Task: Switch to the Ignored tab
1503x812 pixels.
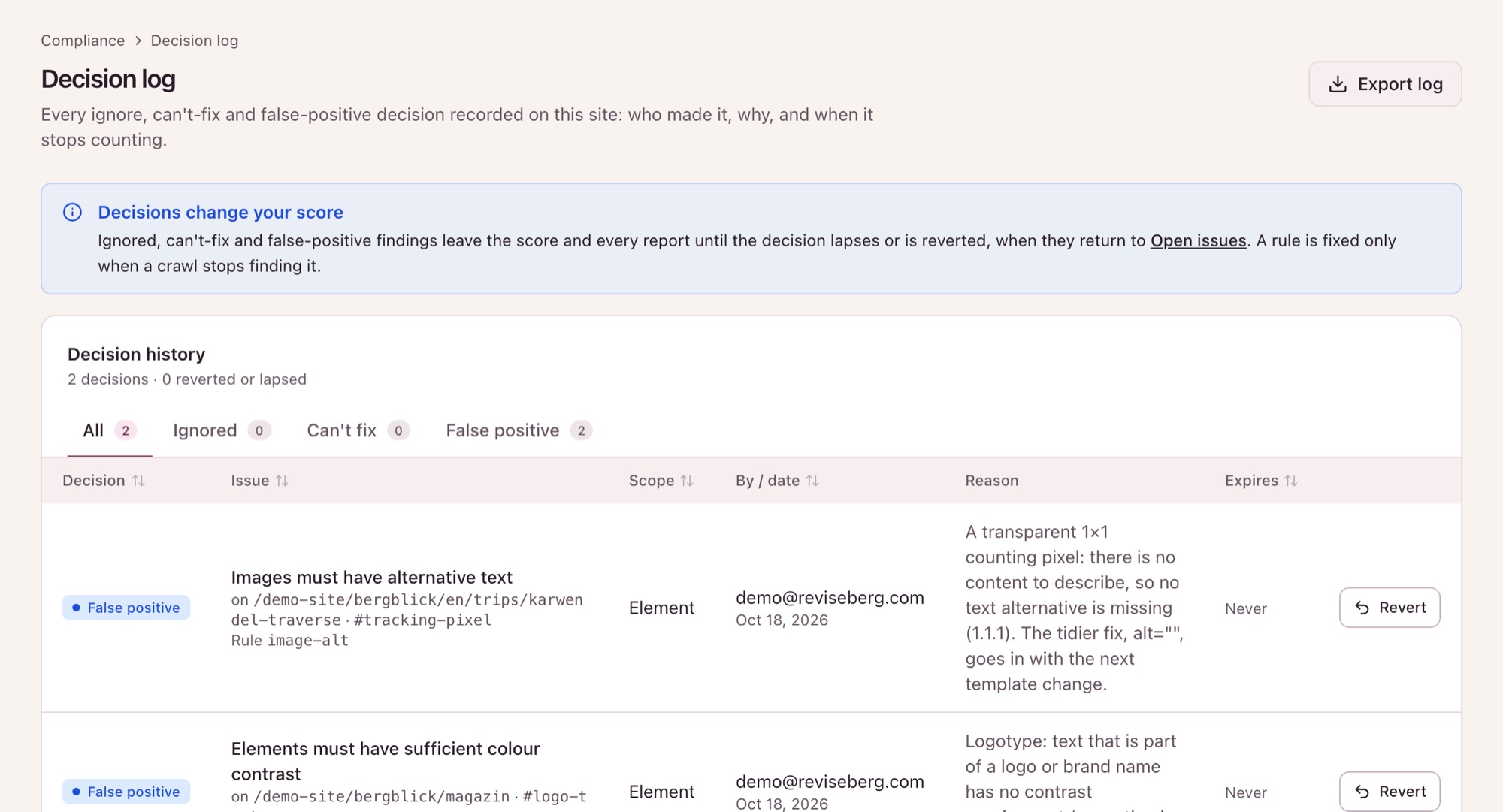Action: pos(222,430)
